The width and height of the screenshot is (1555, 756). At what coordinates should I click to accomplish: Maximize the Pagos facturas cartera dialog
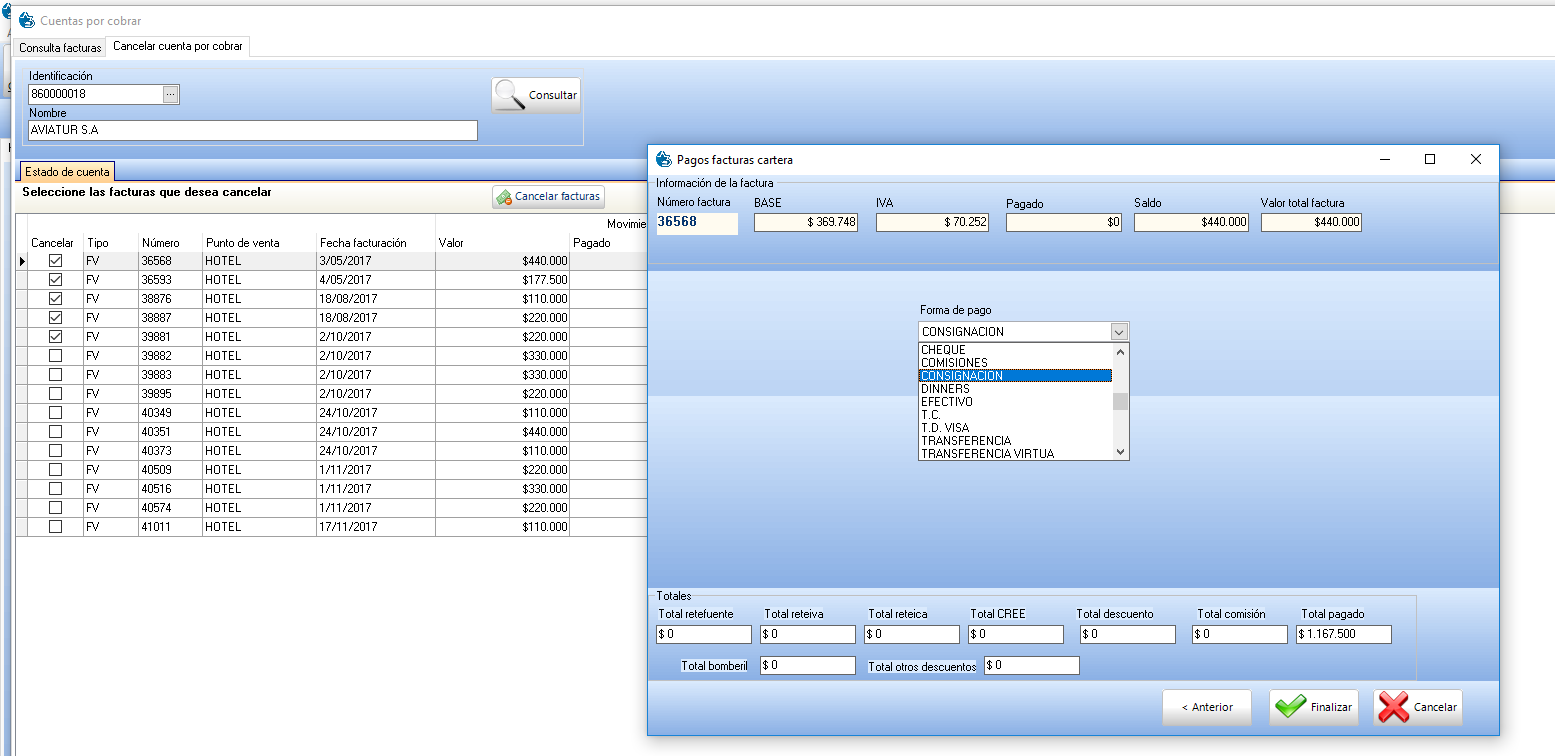tap(1430, 159)
